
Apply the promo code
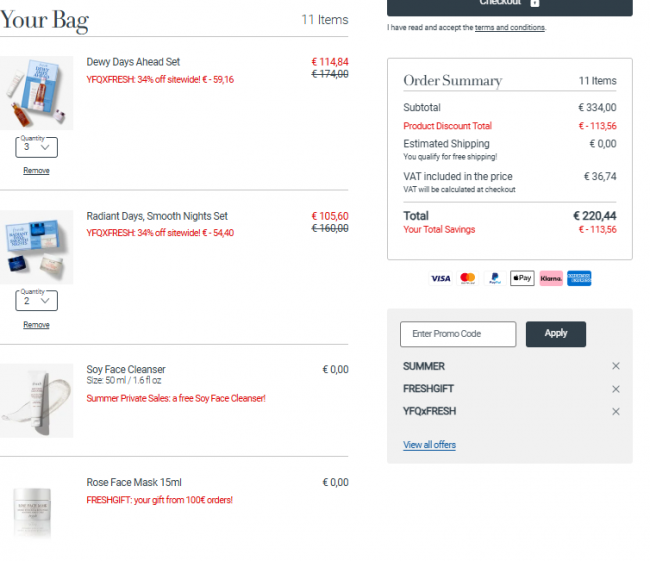pyautogui.click(x=556, y=334)
